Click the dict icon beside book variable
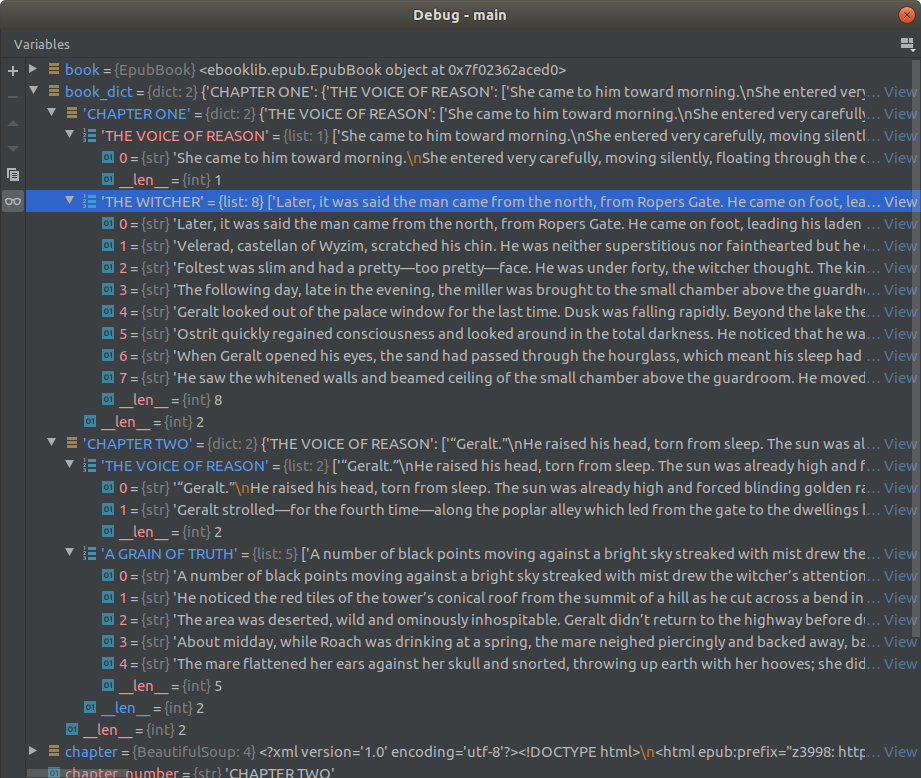Viewport: 921px width, 778px height. (x=53, y=69)
